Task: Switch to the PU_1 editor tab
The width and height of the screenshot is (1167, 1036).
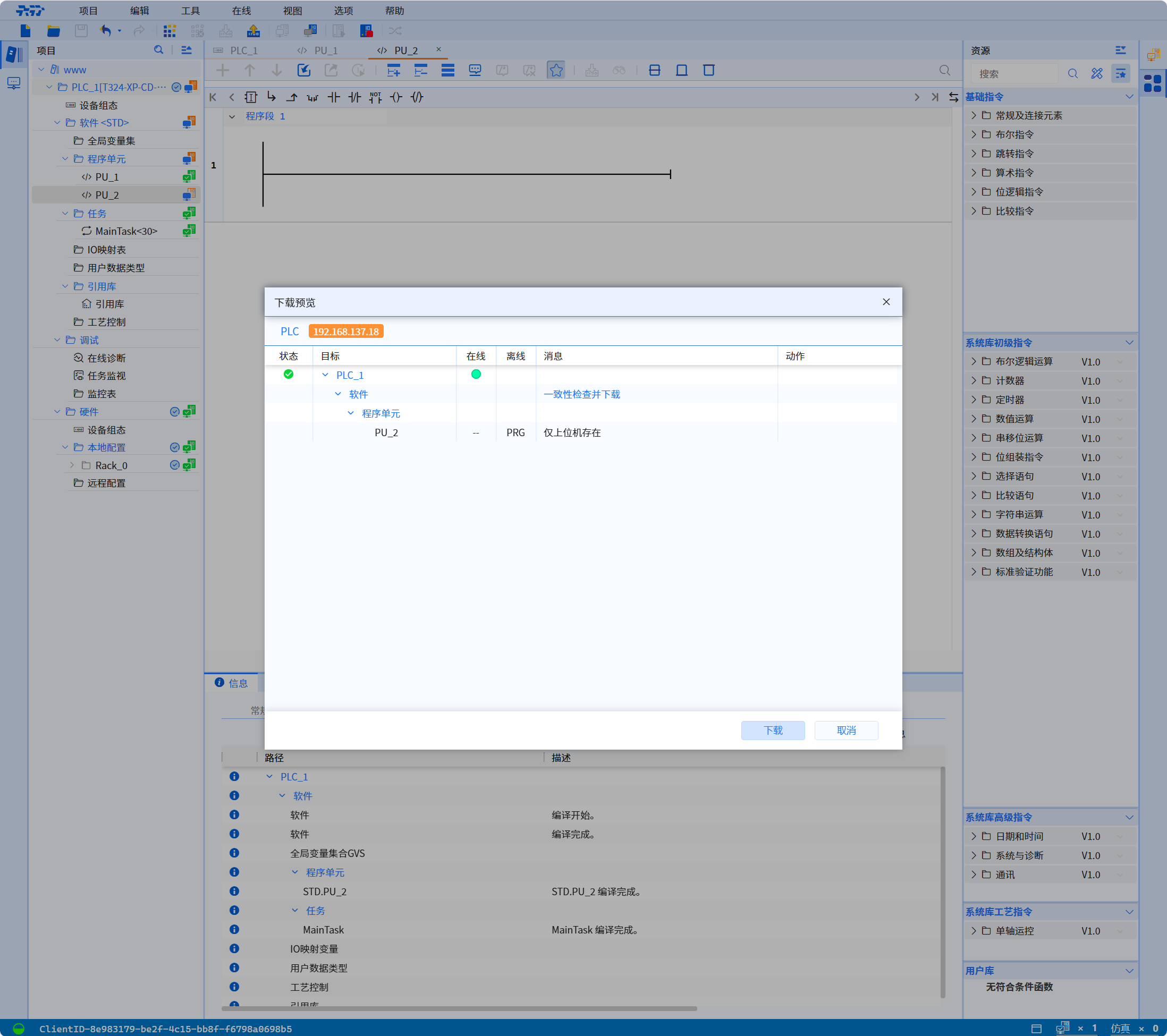Action: click(325, 50)
